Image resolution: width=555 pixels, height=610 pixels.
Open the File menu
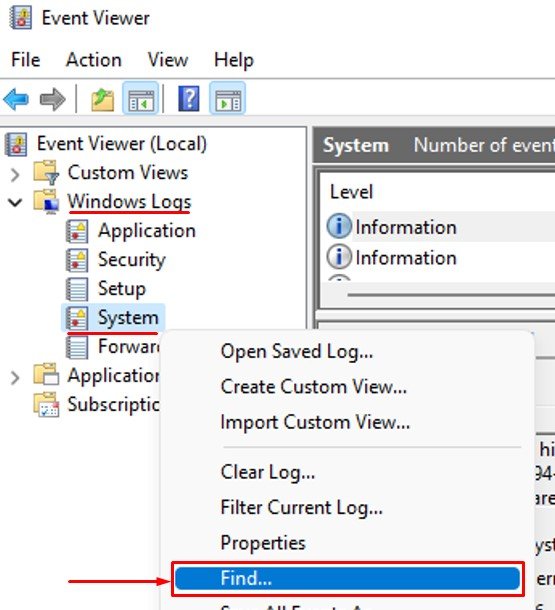pos(26,60)
